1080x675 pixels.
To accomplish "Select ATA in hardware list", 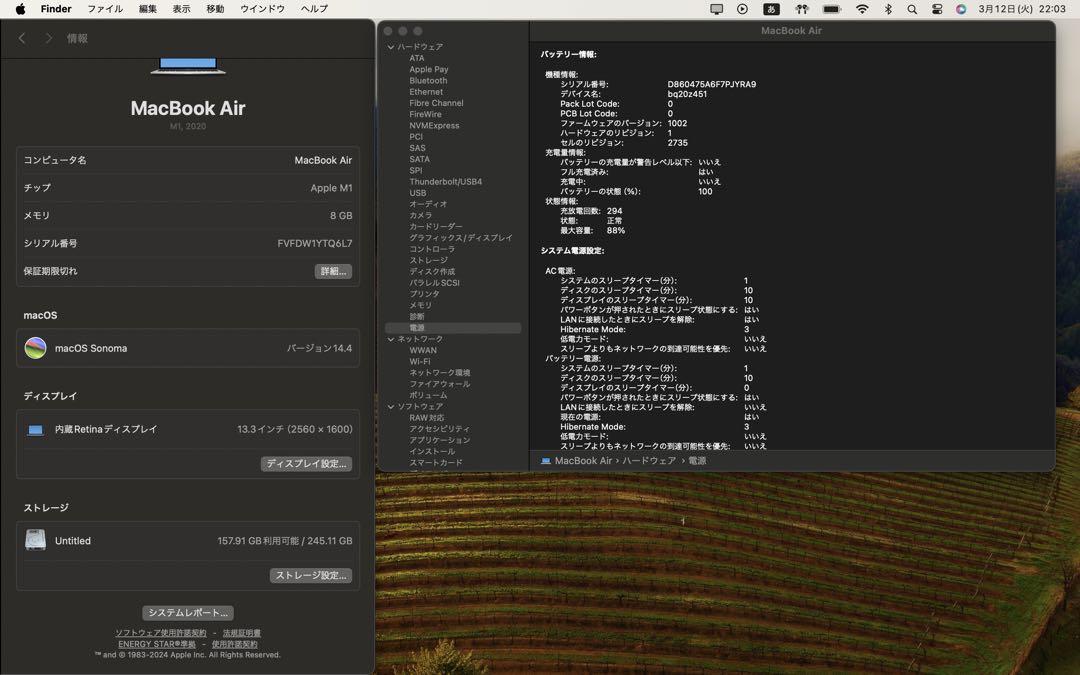I will (417, 58).
